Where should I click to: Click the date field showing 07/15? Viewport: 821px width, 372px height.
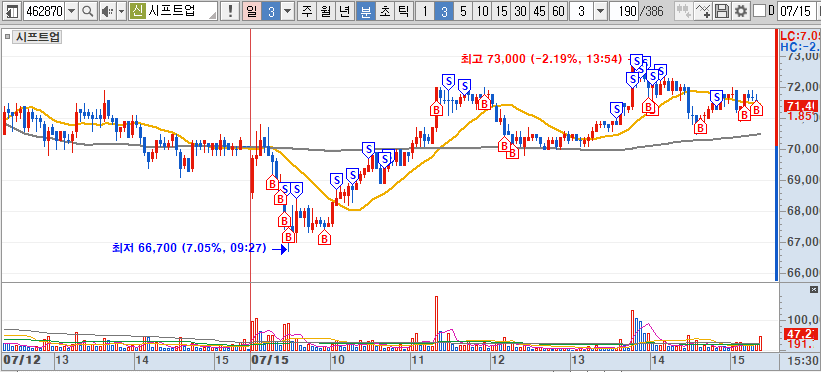(798, 10)
